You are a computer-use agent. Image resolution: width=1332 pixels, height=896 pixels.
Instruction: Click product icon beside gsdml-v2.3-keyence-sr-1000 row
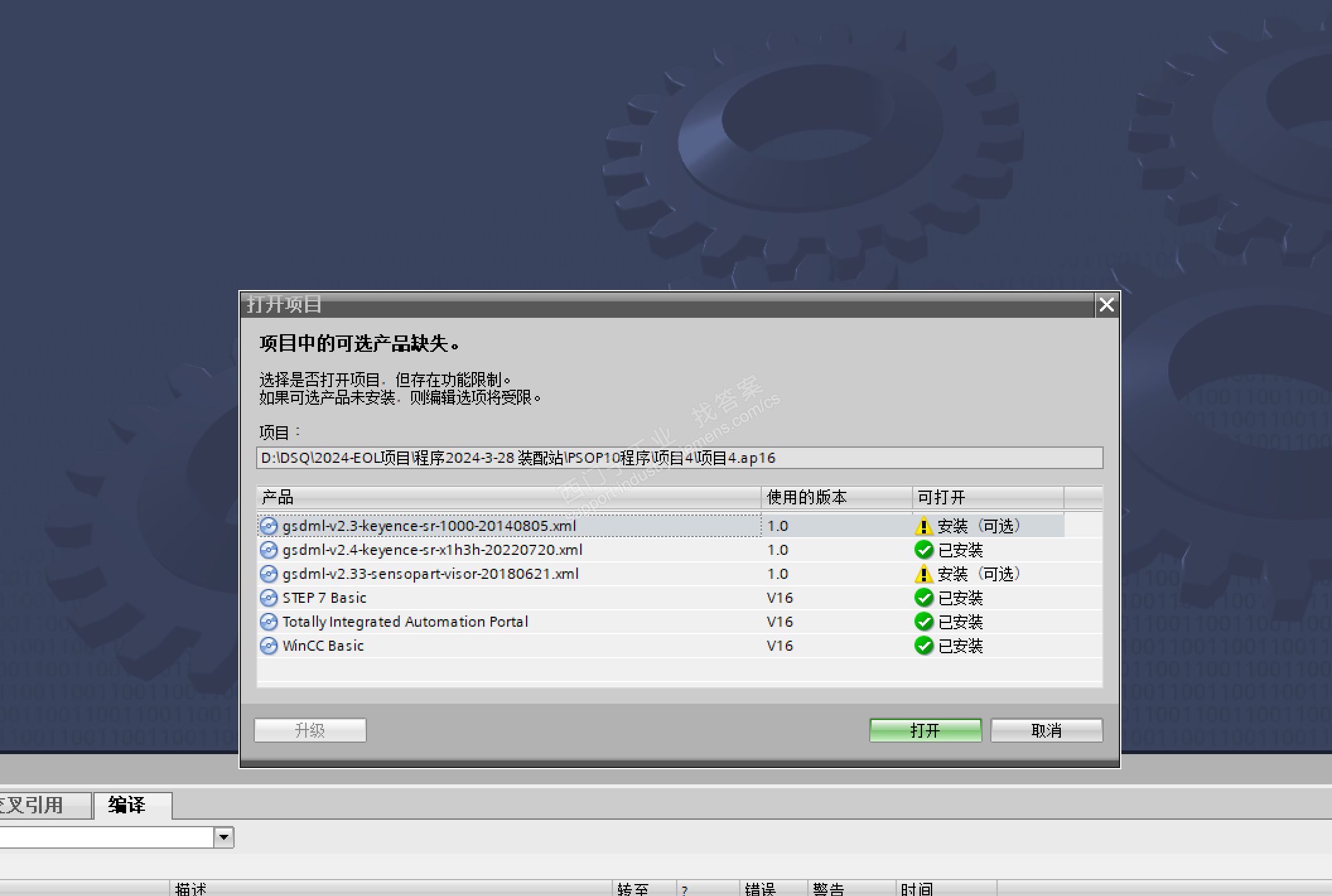pos(269,526)
